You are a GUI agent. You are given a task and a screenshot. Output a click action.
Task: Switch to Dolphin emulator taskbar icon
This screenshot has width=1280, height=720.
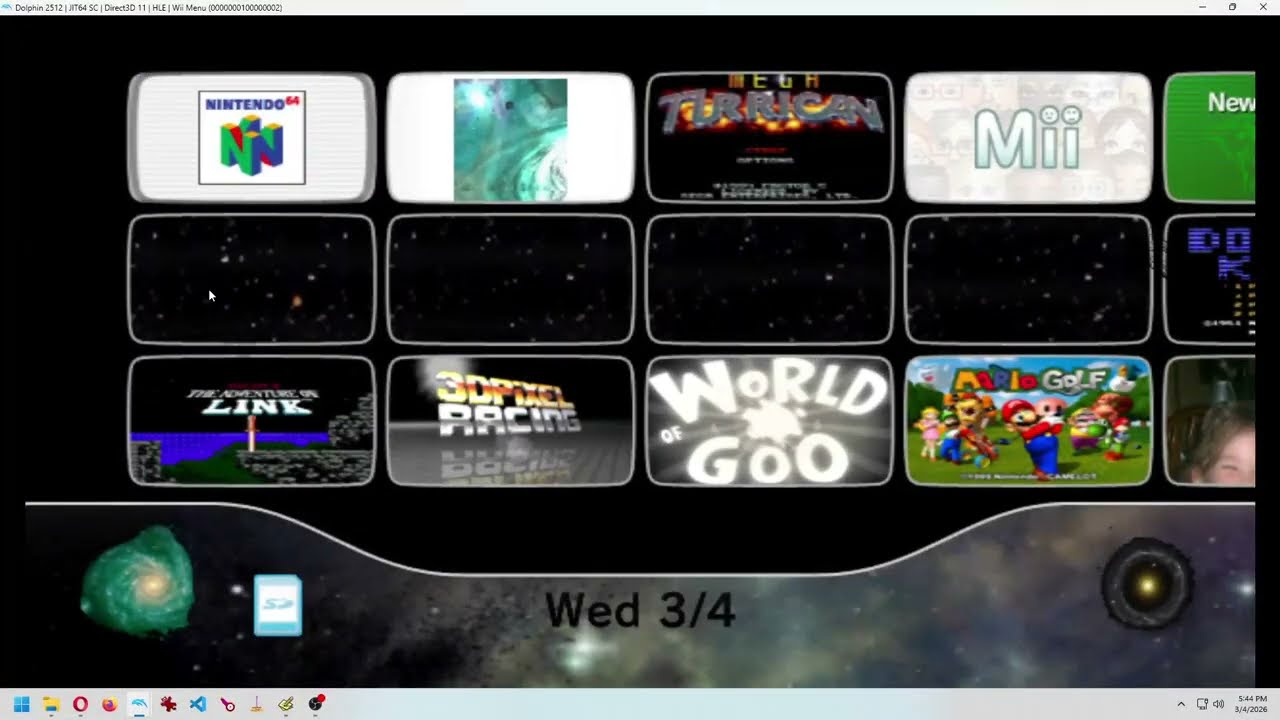(139, 704)
